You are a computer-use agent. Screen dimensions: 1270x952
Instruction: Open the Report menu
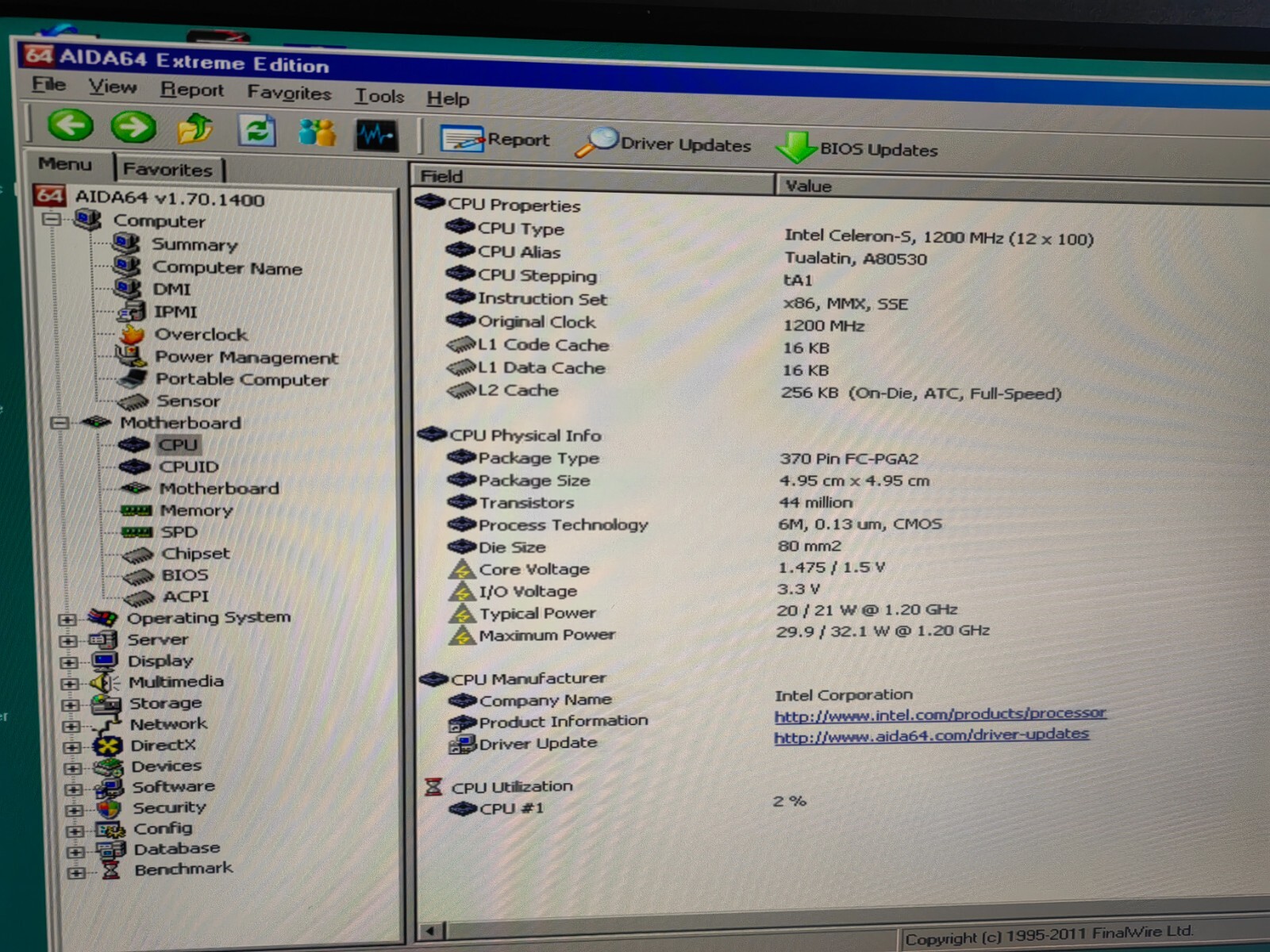point(192,90)
